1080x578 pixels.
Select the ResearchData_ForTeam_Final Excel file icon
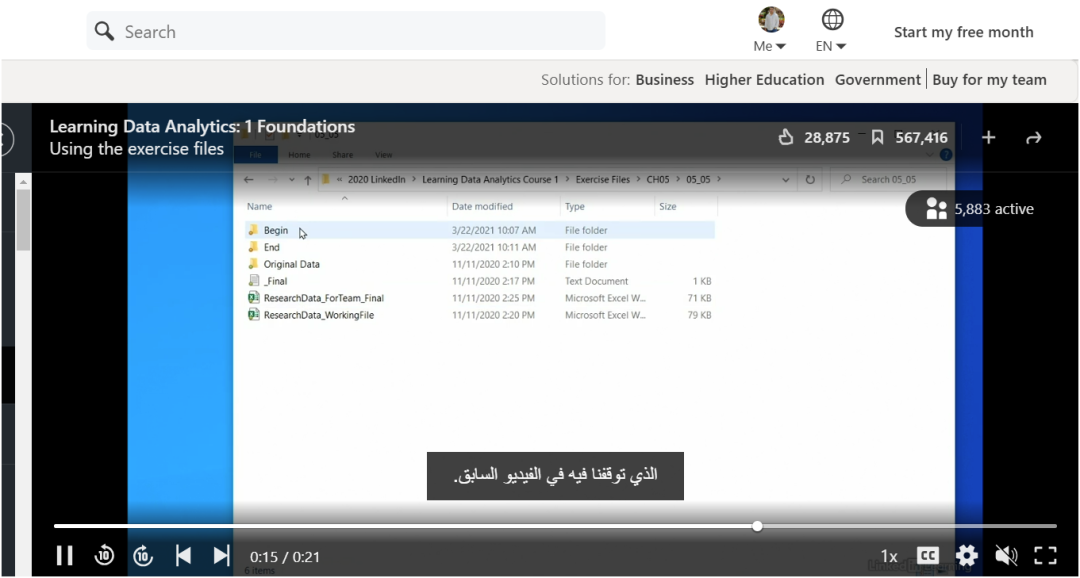coord(253,298)
